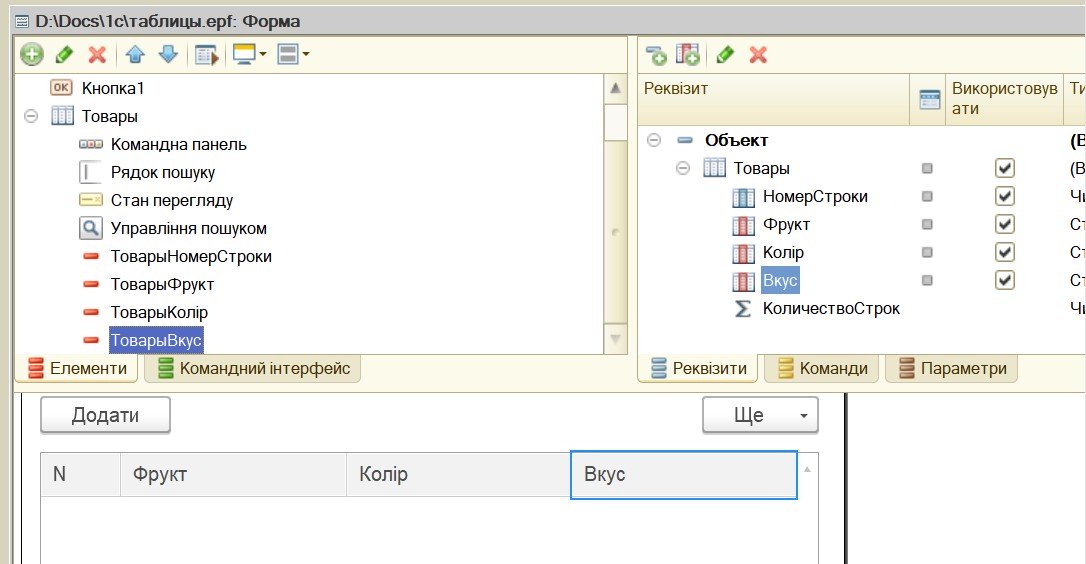Click the add attribute icon in requisites toolbar
The height and width of the screenshot is (564, 1086).
click(655, 55)
